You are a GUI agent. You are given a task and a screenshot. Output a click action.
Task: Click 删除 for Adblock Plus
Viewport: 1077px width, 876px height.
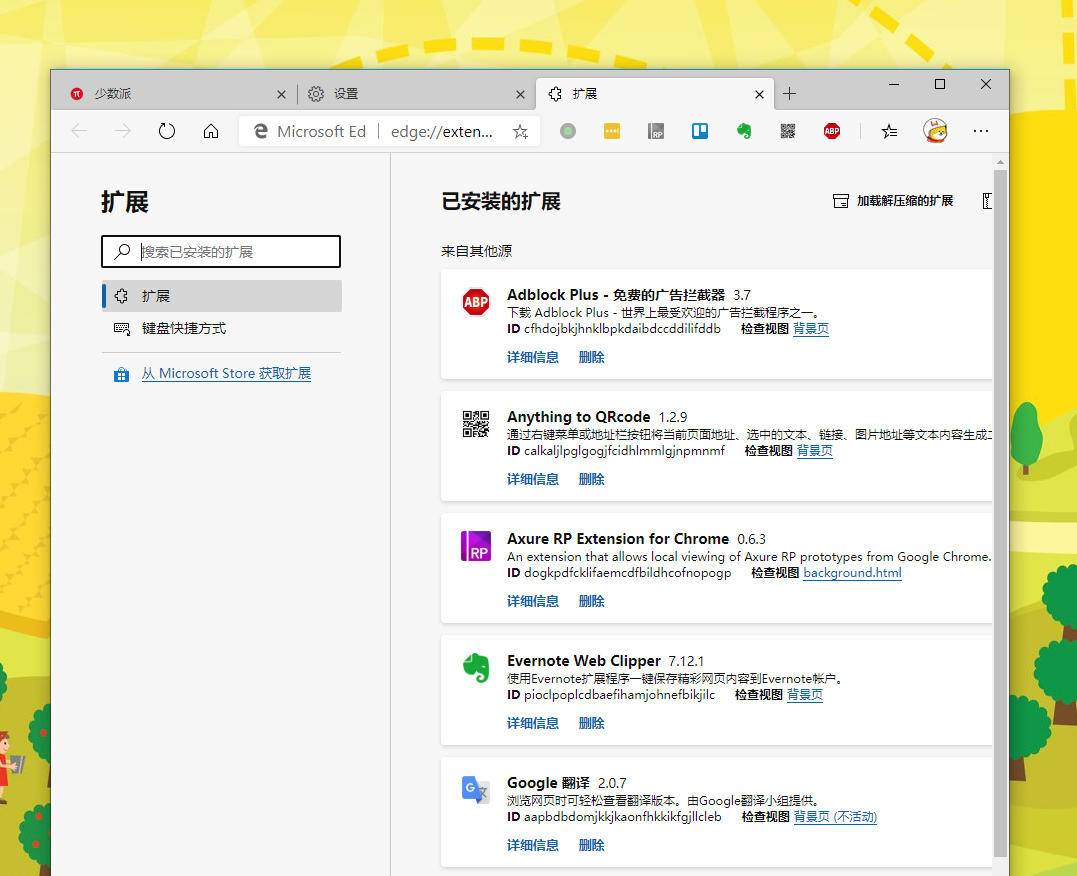tap(591, 357)
